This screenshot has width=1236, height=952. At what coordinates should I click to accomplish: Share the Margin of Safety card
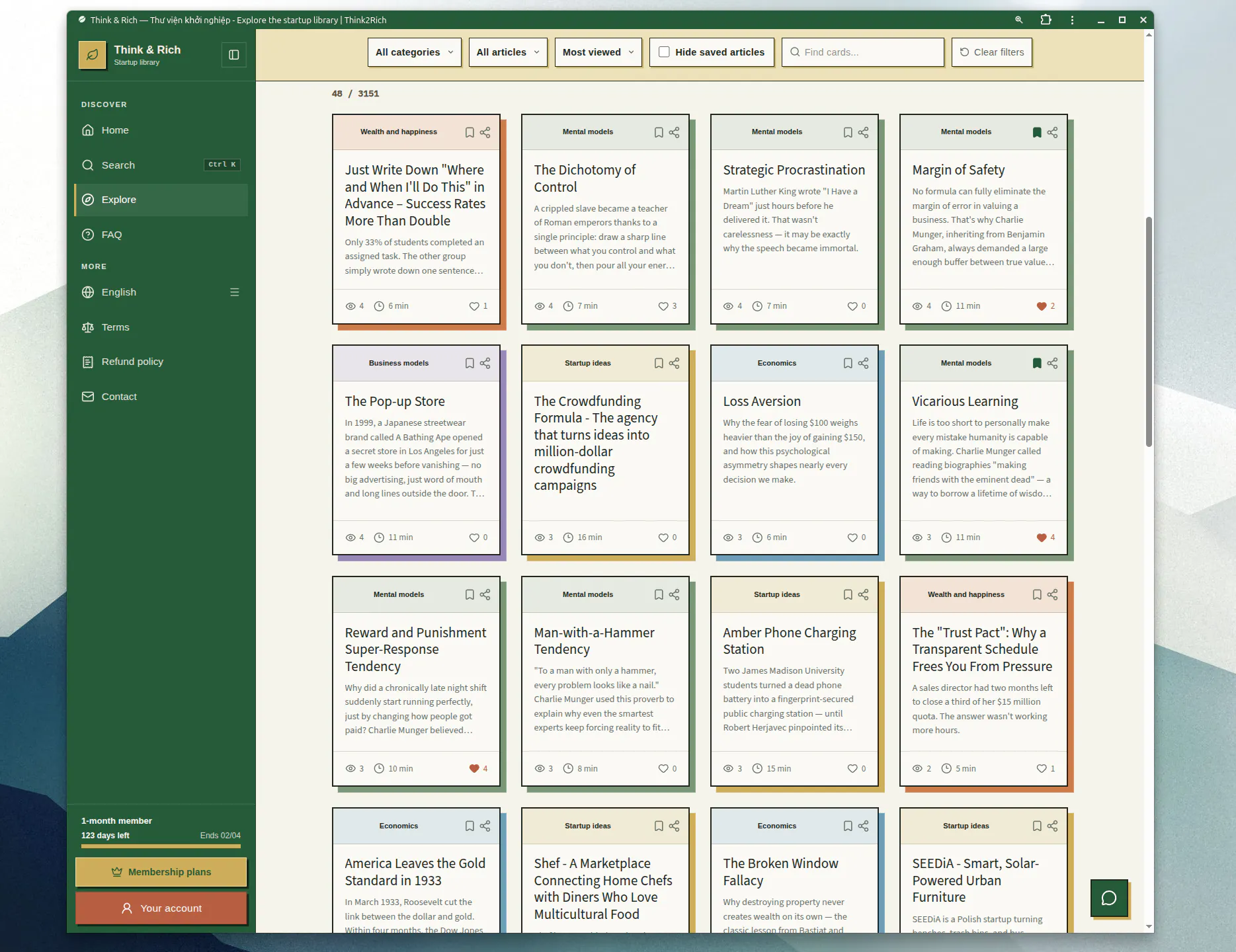pos(1052,132)
